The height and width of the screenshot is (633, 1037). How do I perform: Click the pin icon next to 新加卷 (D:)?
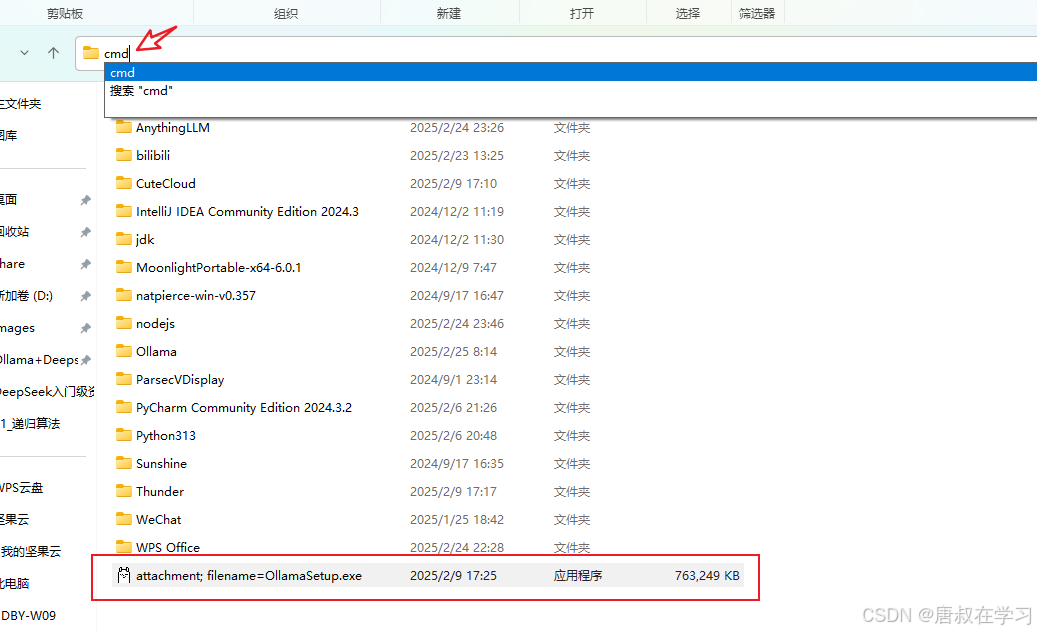tap(85, 296)
